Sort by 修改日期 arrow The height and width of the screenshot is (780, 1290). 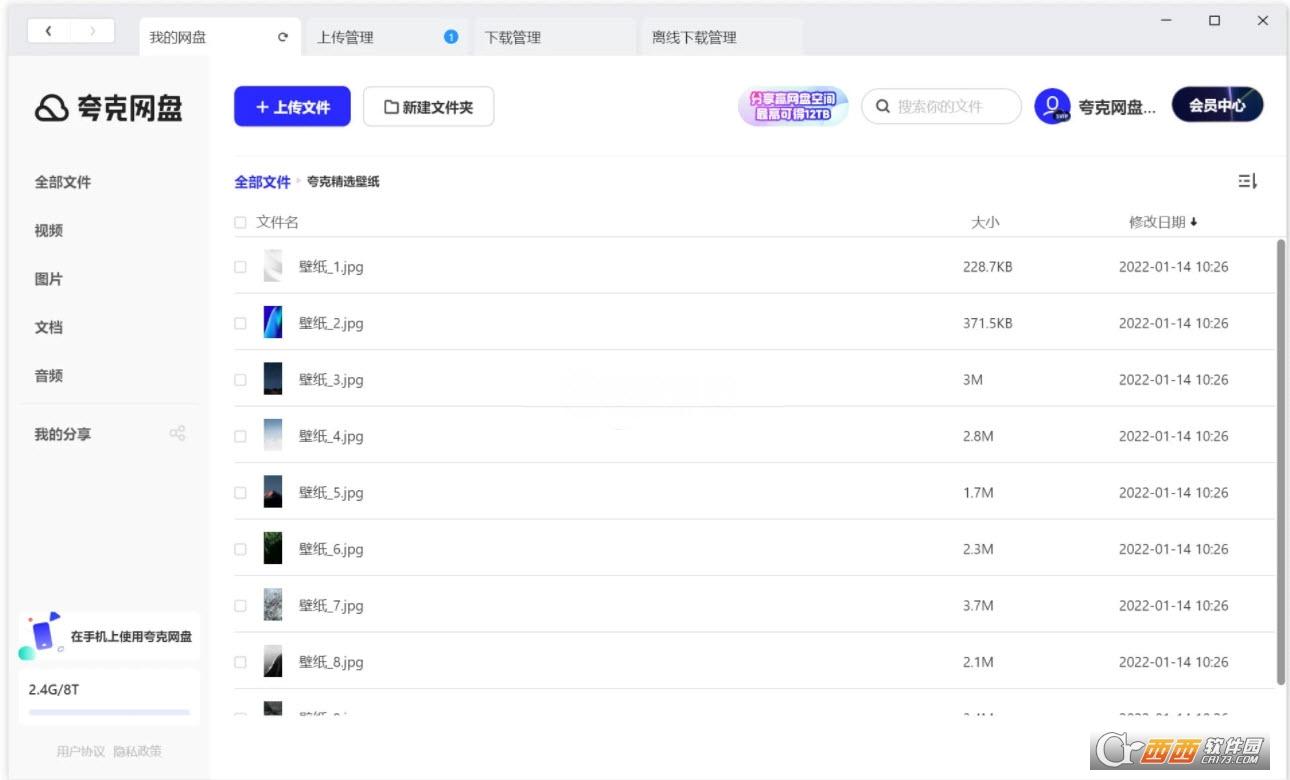pos(1193,222)
